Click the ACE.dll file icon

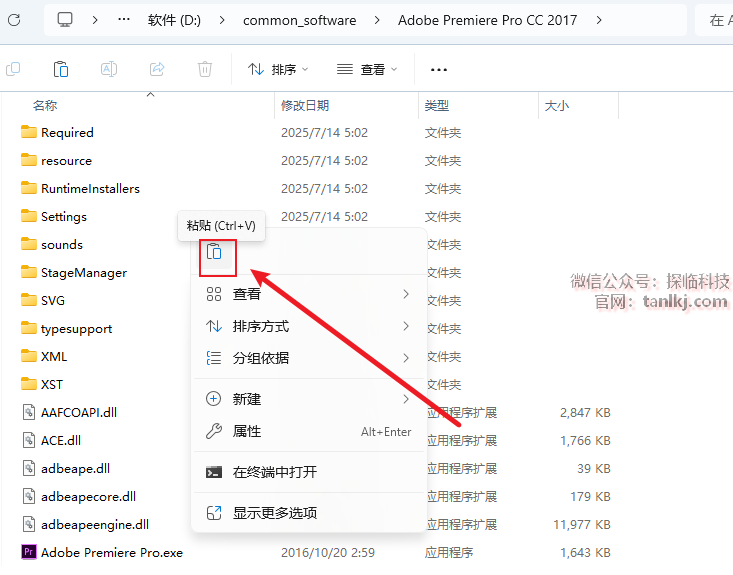[x=29, y=440]
